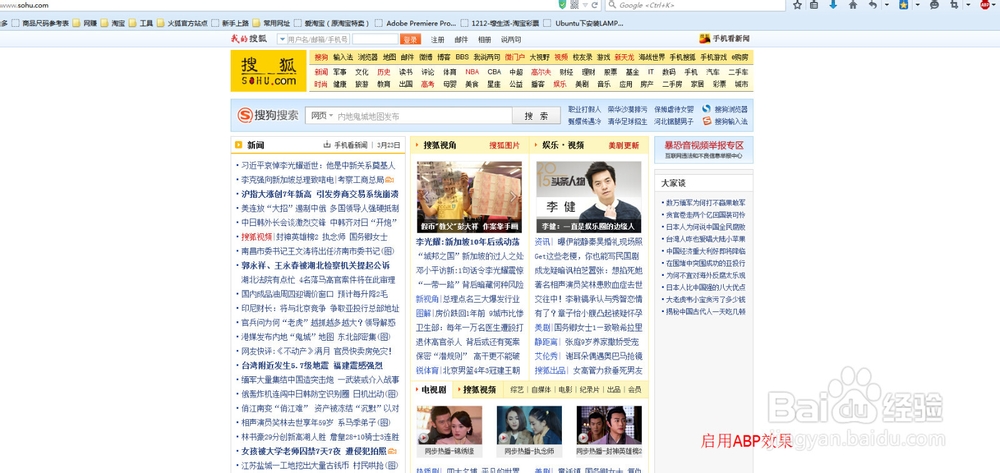The height and width of the screenshot is (473, 1000).
Task: Click the Adblock Plus ABP icon
Action: click(x=985, y=5)
